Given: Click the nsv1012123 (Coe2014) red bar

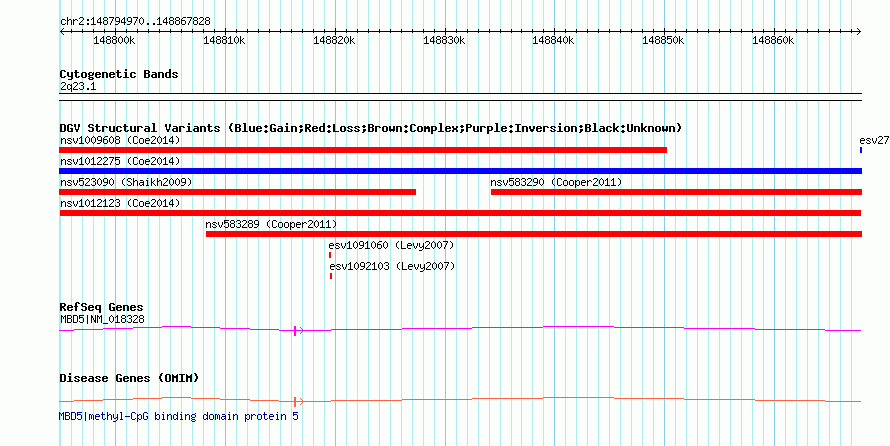Looking at the screenshot, I should 460,213.
